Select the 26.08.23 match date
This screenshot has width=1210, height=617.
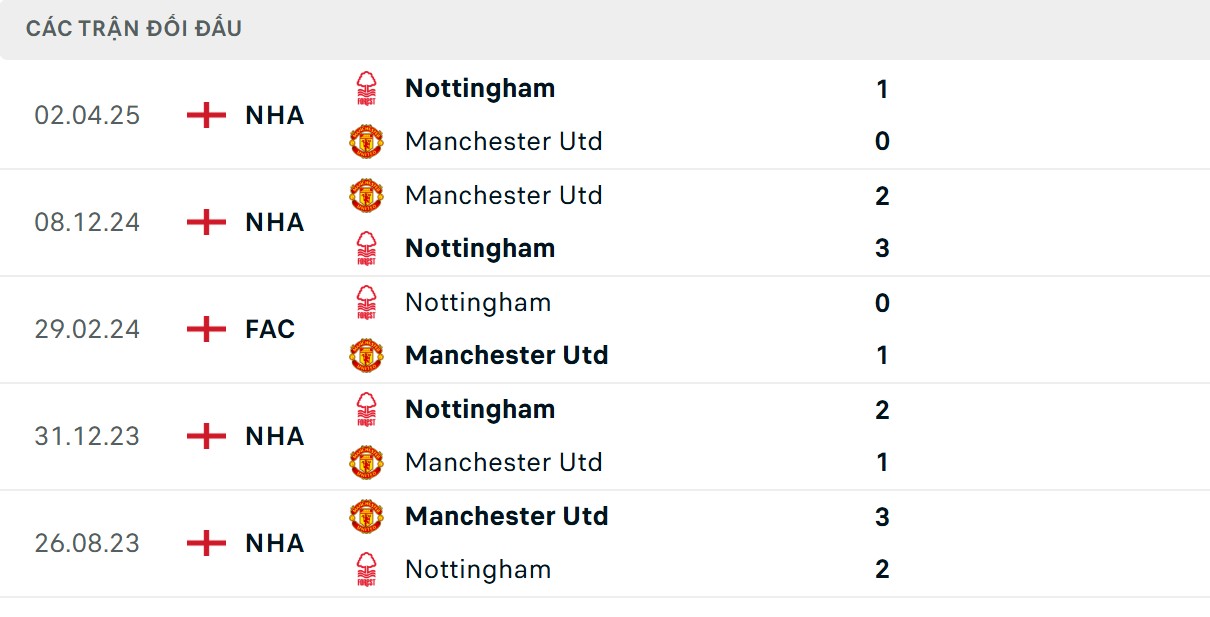coord(87,543)
